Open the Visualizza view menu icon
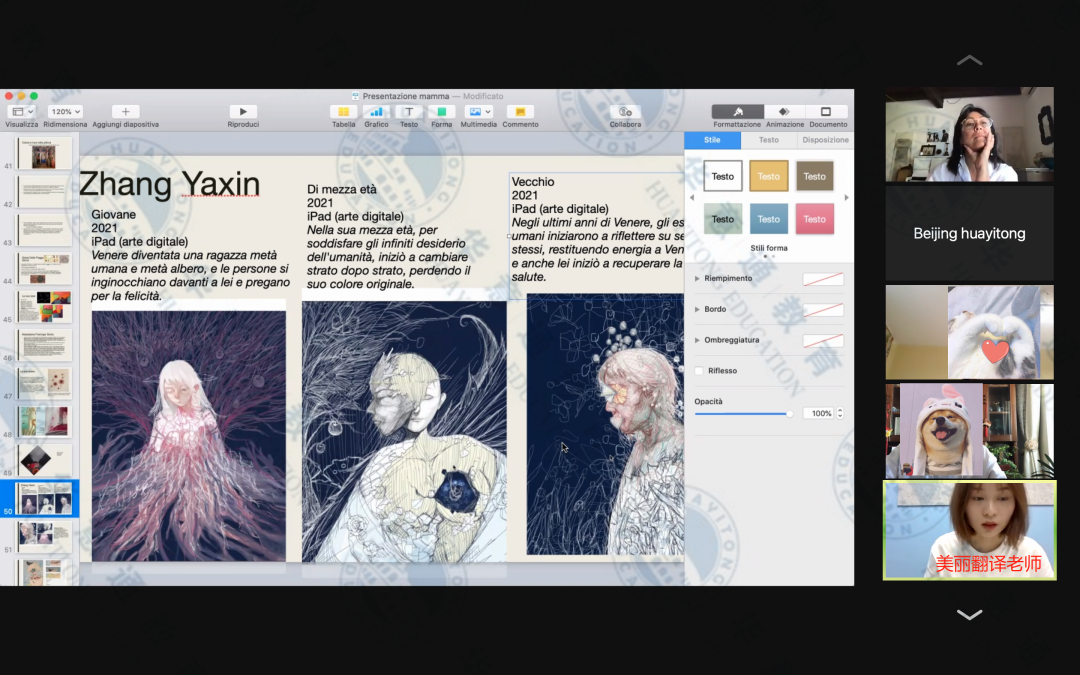1080x675 pixels. (x=21, y=112)
